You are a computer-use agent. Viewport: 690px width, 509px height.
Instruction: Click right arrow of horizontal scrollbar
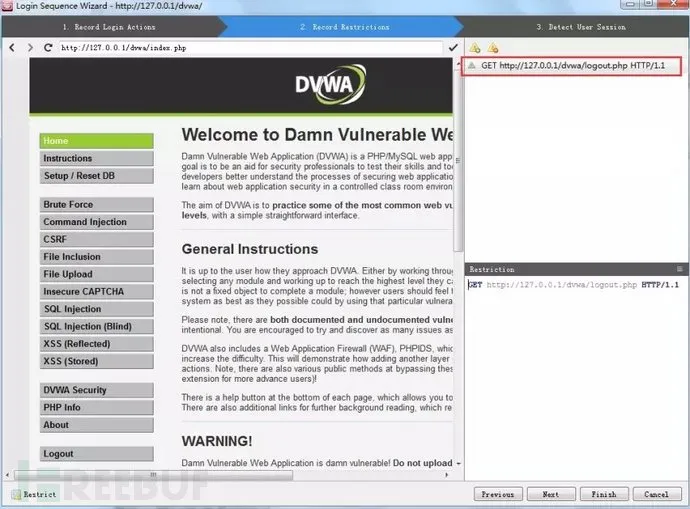(447, 475)
